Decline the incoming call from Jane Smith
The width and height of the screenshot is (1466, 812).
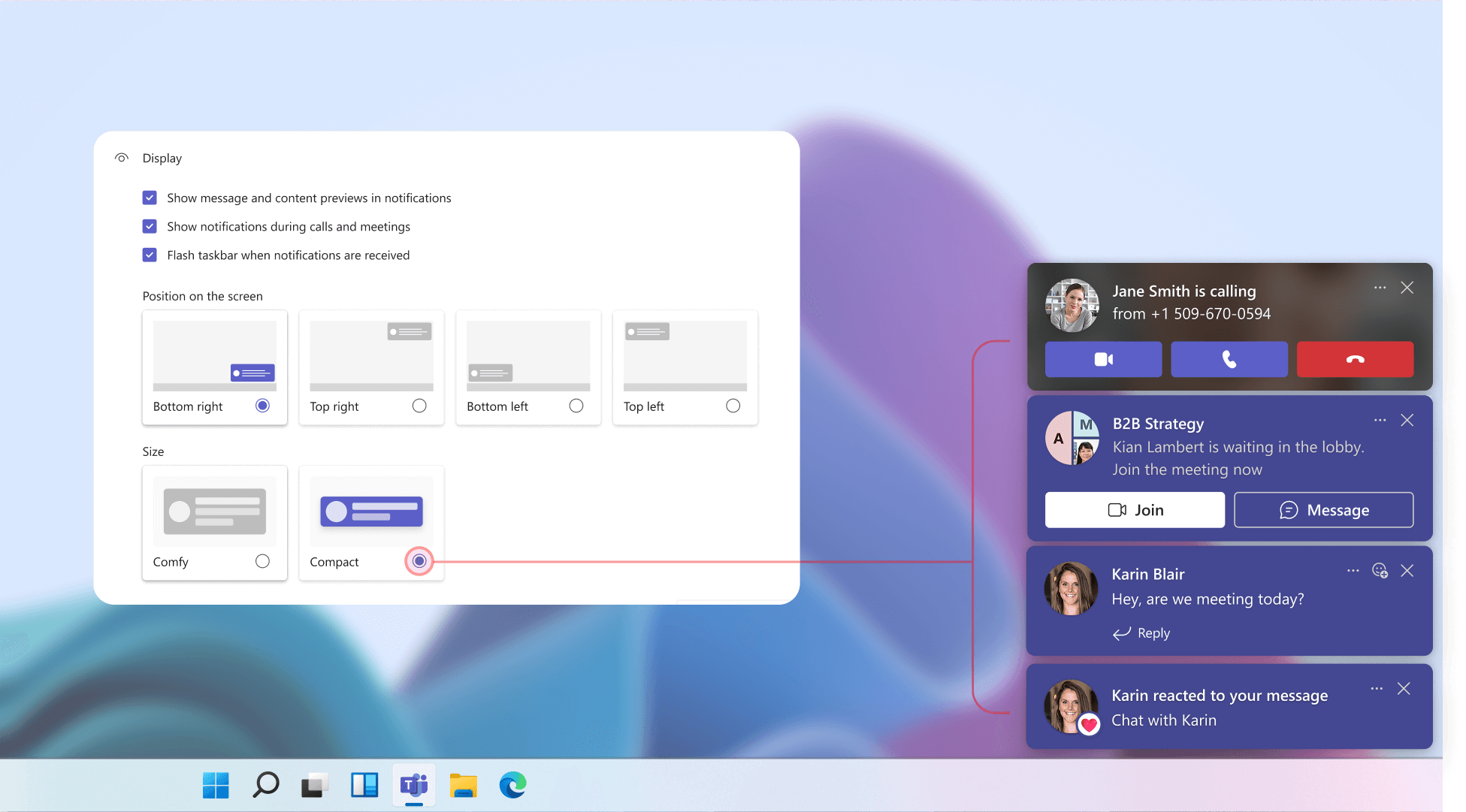tap(1355, 359)
